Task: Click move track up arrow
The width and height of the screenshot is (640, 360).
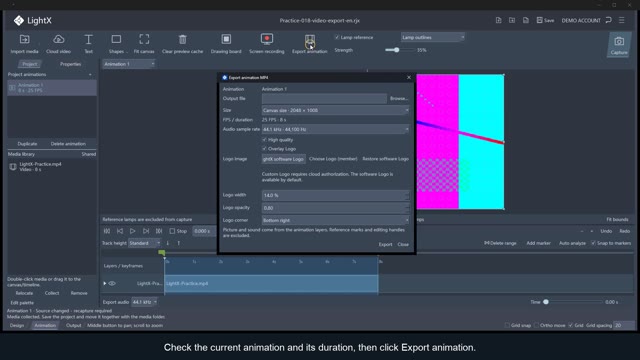Action: coord(178,243)
